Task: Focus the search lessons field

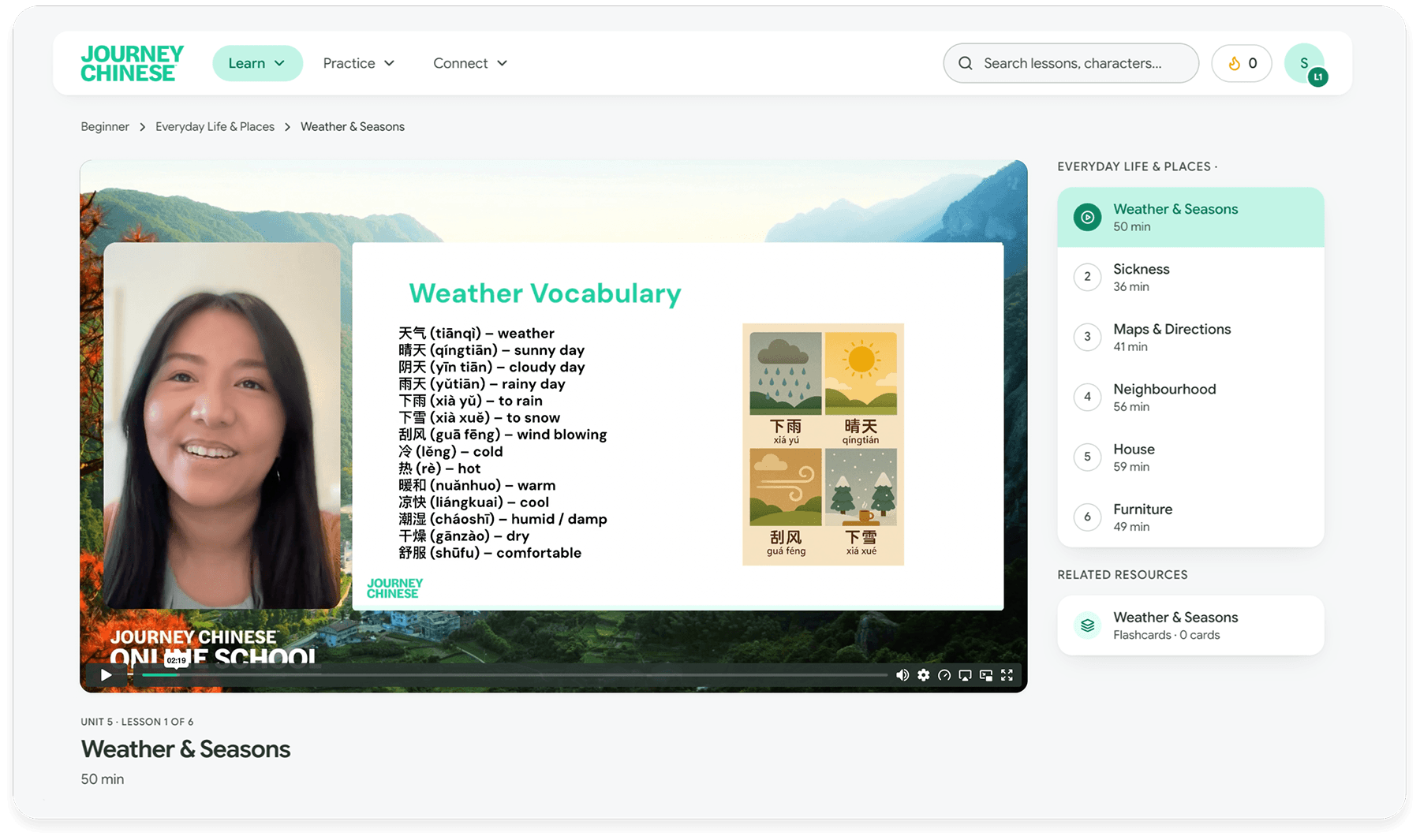Action: click(1071, 63)
